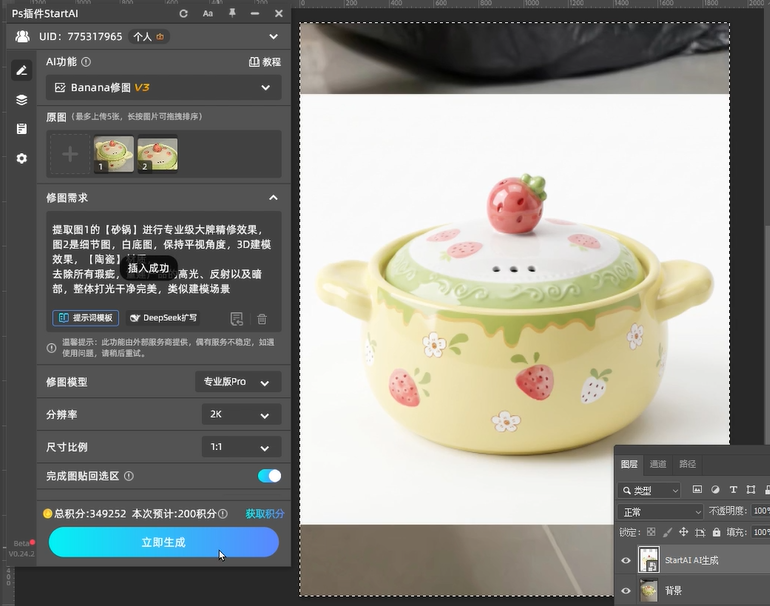Click the 总积分:349252 text
The height and width of the screenshot is (606, 770).
(x=90, y=514)
